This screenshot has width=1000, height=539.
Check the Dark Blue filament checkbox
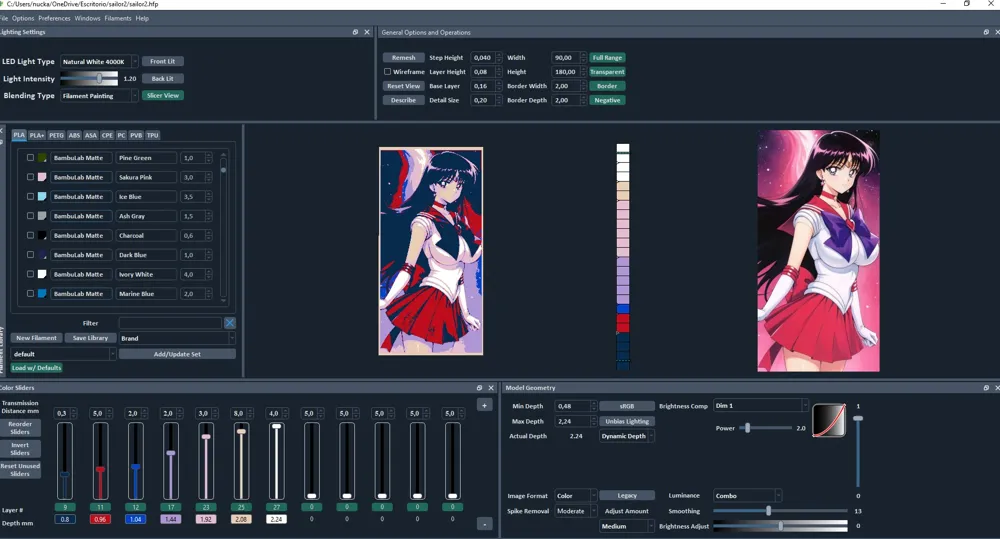(30, 255)
